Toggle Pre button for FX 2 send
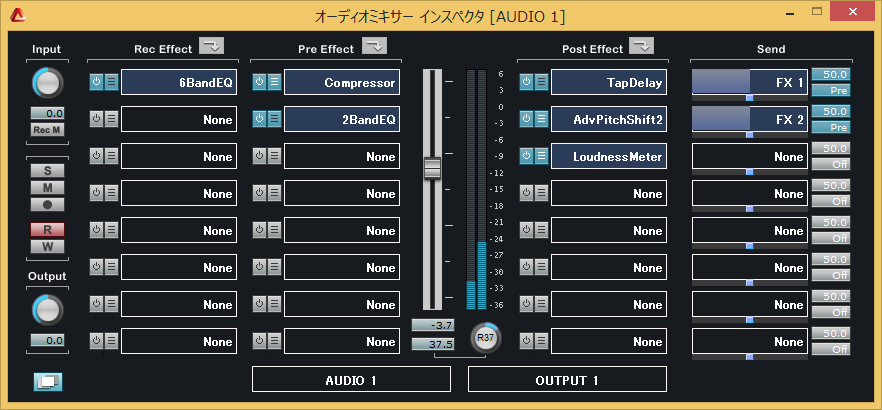Image resolution: width=882 pixels, height=410 pixels. 830,128
